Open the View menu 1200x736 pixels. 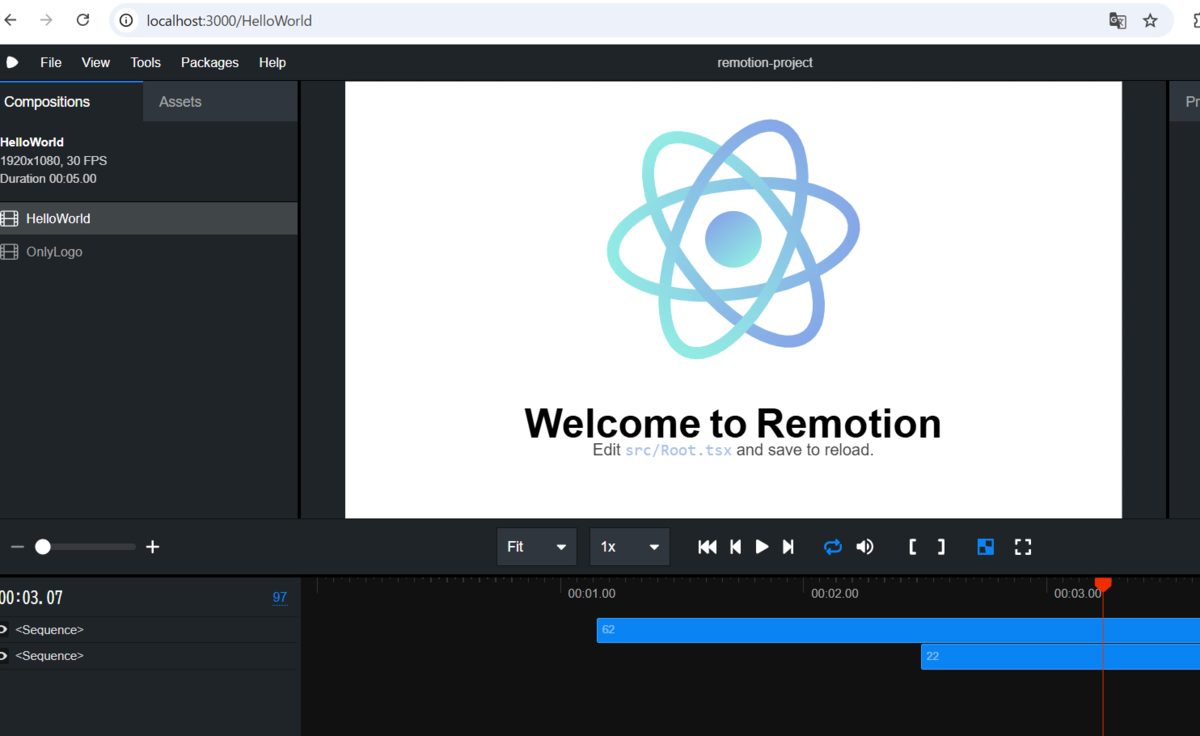click(x=96, y=62)
